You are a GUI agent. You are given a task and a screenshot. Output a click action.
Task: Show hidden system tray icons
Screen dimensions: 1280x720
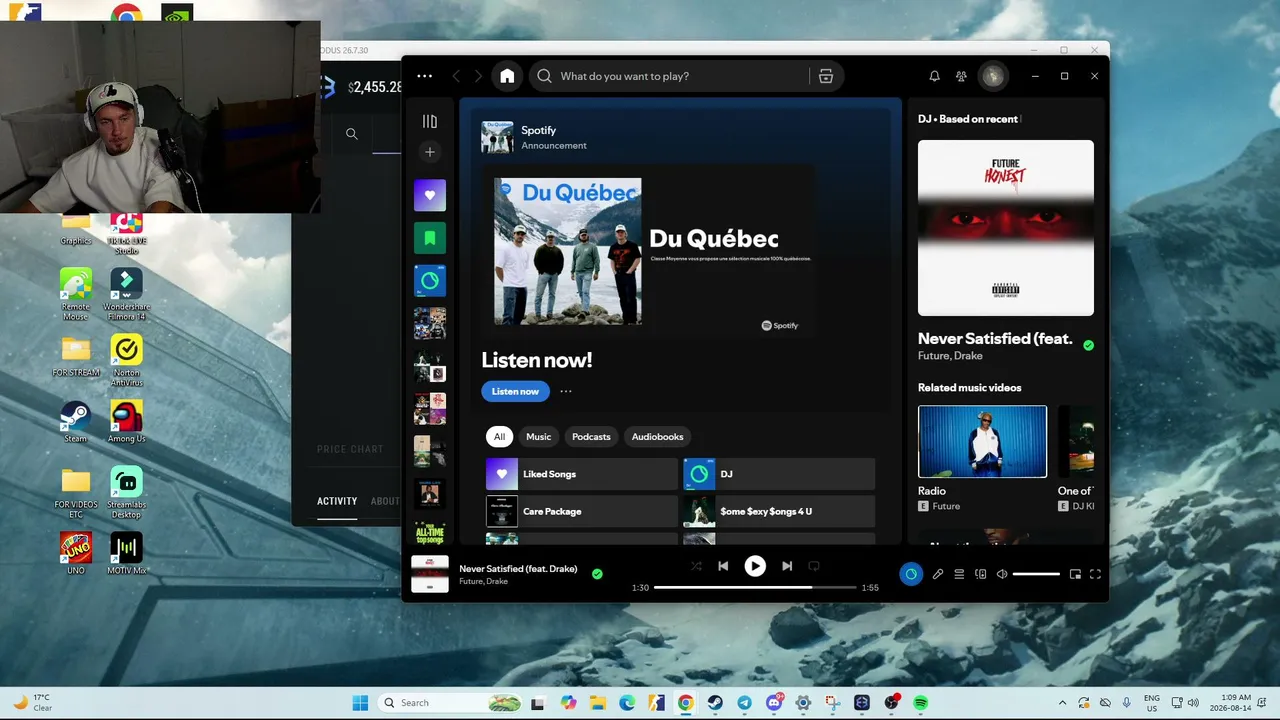[x=1062, y=703]
